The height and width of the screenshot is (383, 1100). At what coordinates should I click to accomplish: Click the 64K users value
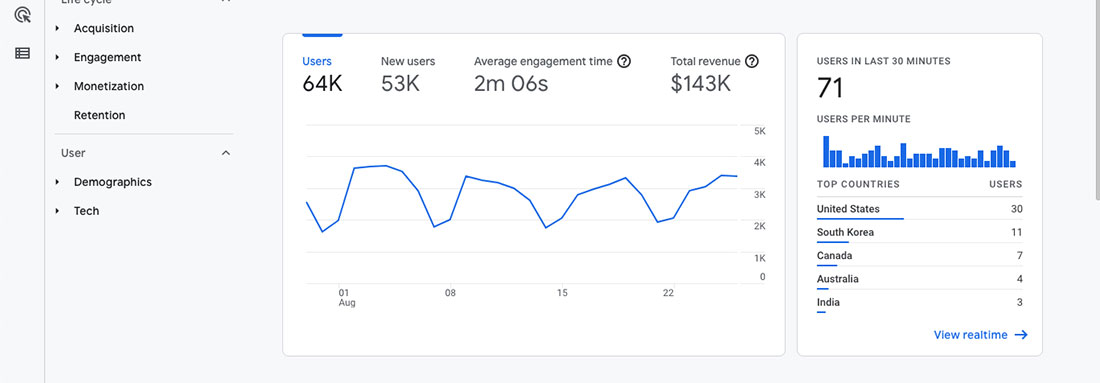(323, 84)
